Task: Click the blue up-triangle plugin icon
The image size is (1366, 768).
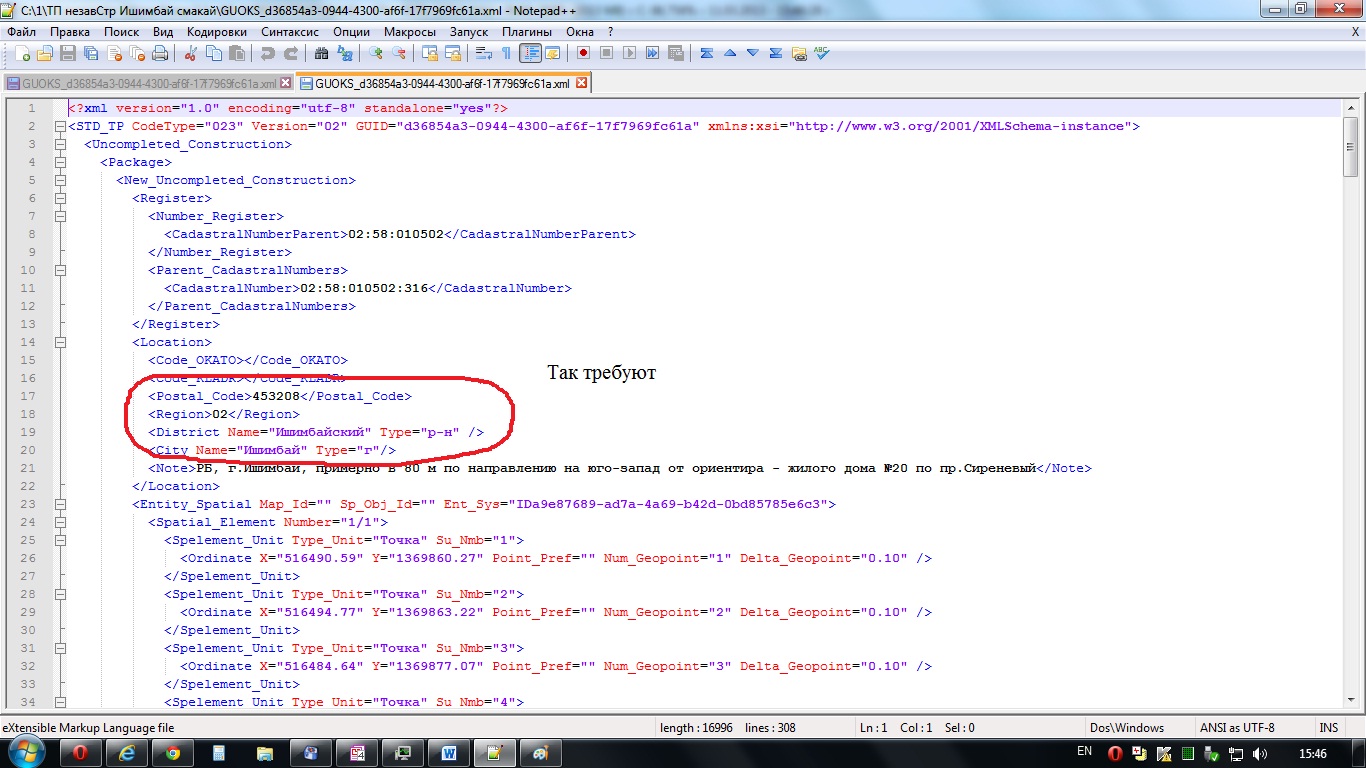Action: (x=730, y=53)
